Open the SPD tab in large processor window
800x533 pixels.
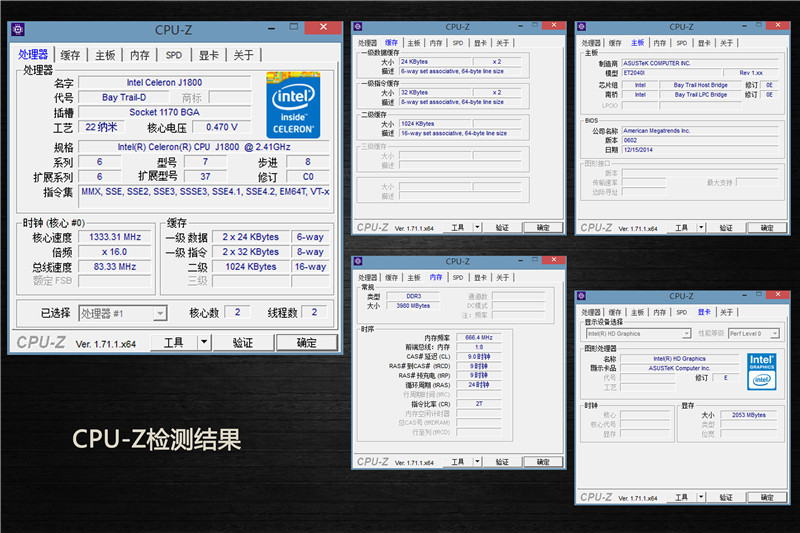(x=174, y=55)
